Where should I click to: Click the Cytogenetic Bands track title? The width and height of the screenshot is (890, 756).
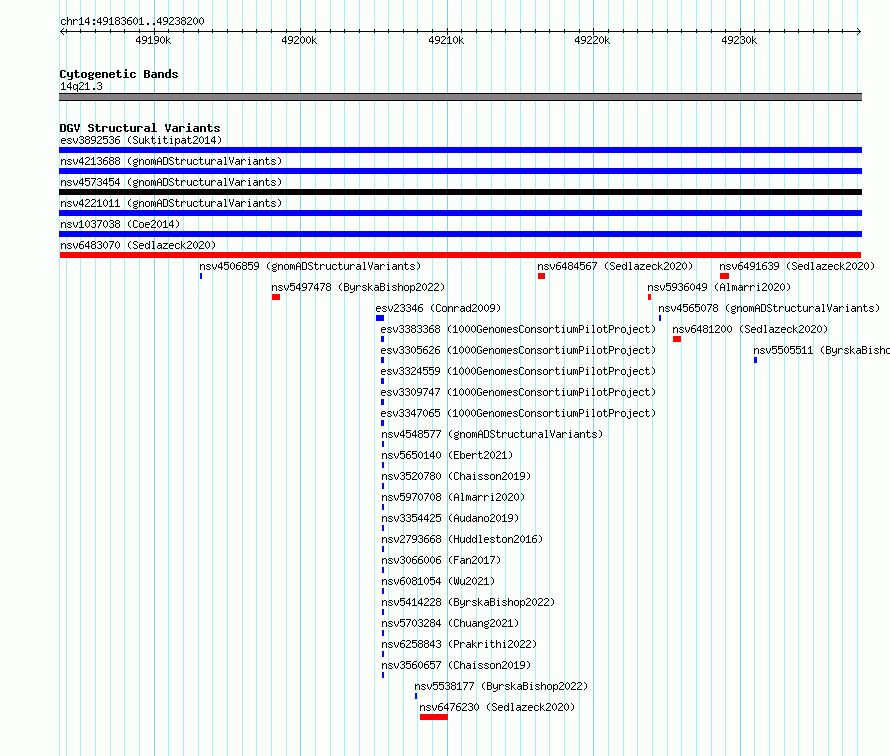click(x=119, y=74)
